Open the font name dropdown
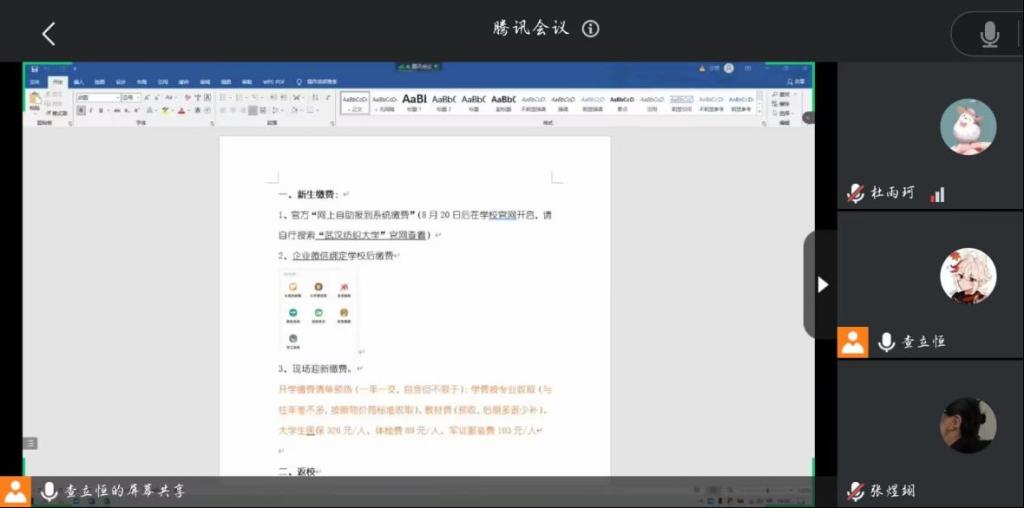Screen dimensions: 1024x508 point(98,98)
